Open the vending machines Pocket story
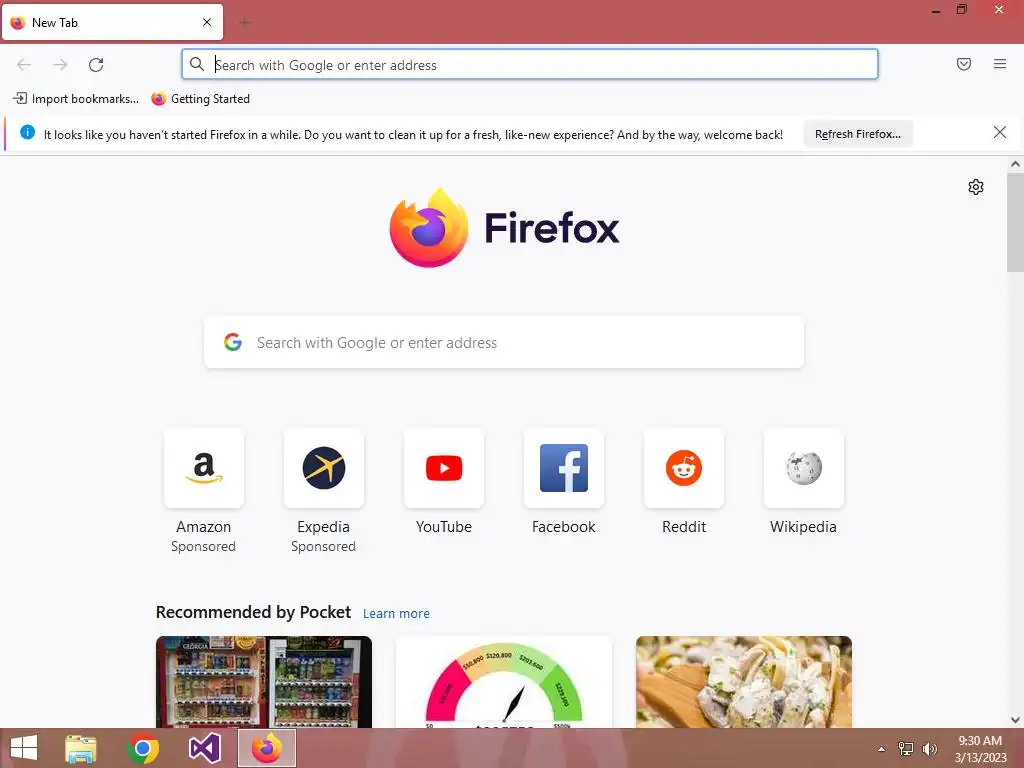This screenshot has height=768, width=1024. pyautogui.click(x=264, y=682)
